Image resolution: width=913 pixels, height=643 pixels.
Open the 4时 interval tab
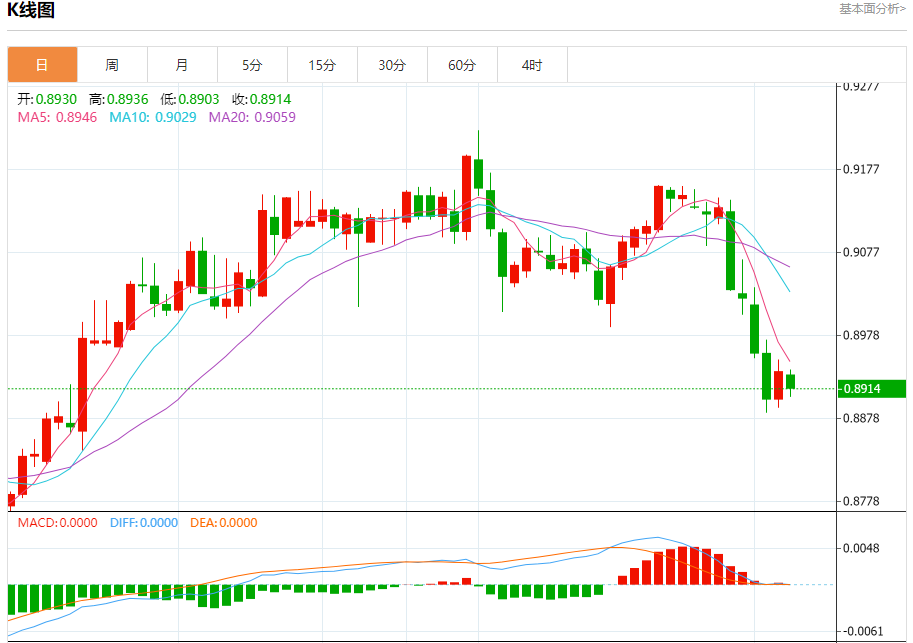[x=532, y=65]
